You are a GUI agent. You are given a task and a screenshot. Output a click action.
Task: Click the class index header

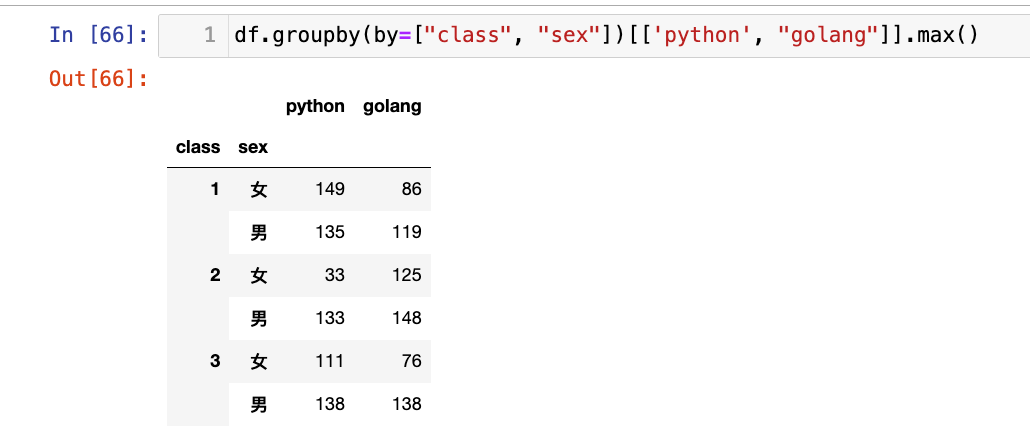[197, 147]
